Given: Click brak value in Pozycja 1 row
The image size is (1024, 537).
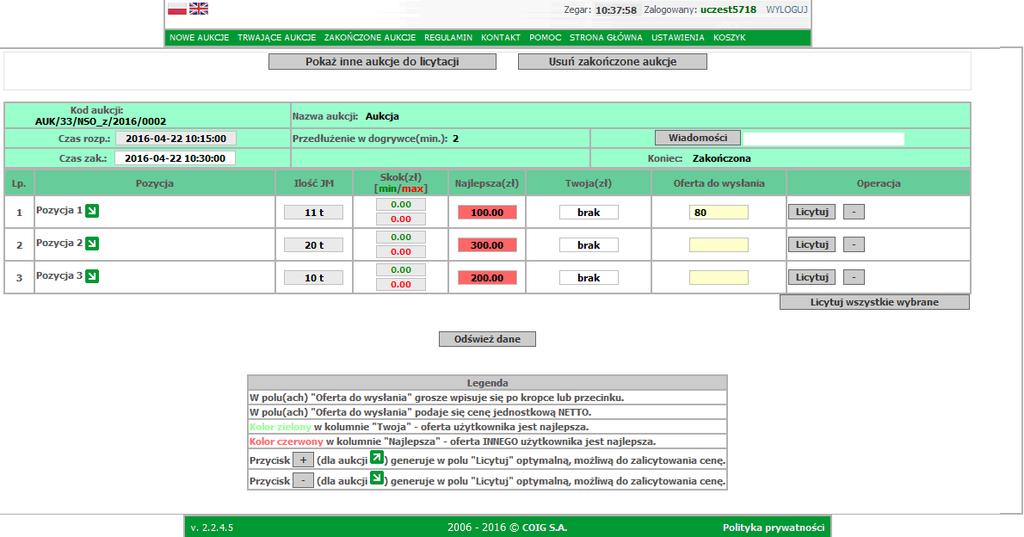Looking at the screenshot, I should click(x=588, y=212).
